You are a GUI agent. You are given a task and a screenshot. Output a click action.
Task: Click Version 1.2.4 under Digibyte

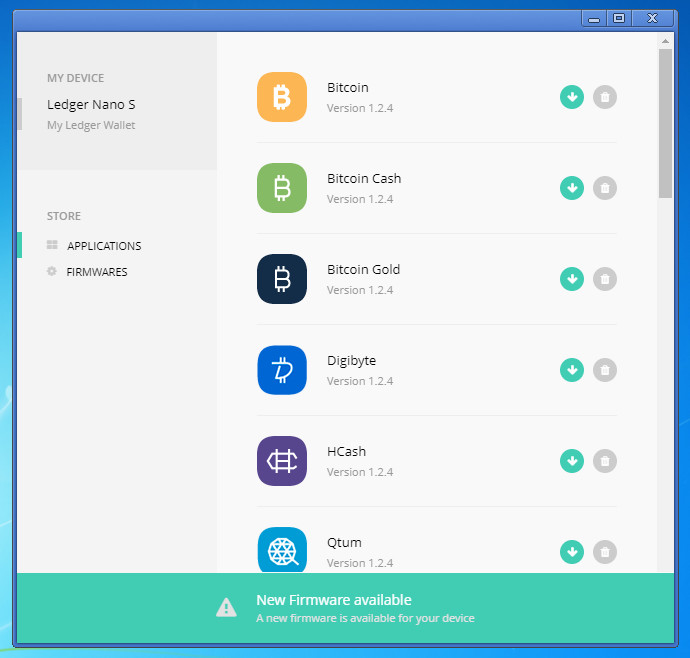(x=360, y=381)
